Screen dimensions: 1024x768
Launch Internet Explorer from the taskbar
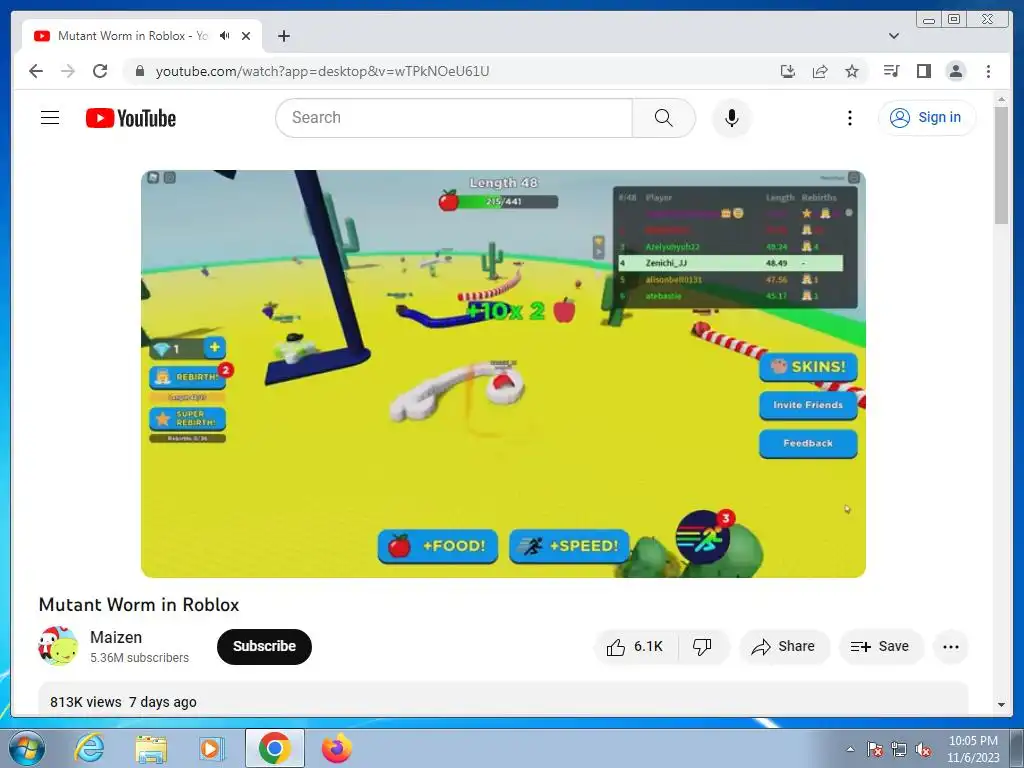(89, 748)
